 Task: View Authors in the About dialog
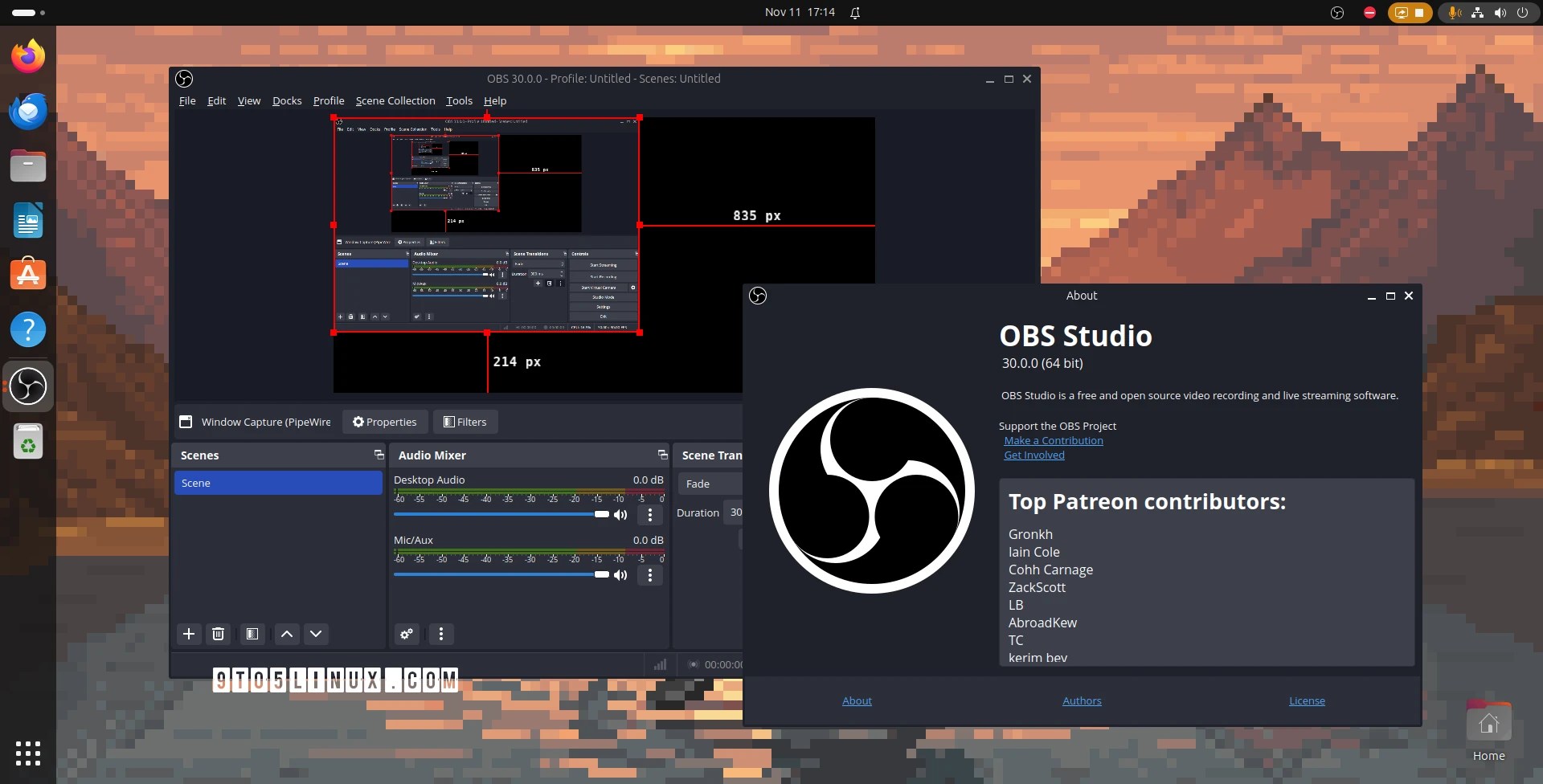pyautogui.click(x=1081, y=700)
